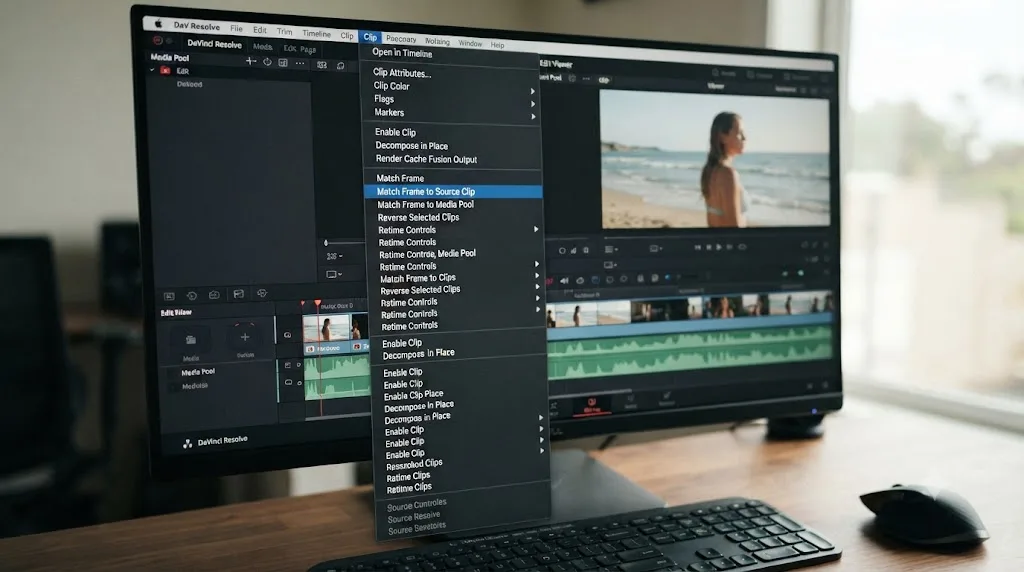Open the Timeline menu in the menu bar

(x=317, y=33)
